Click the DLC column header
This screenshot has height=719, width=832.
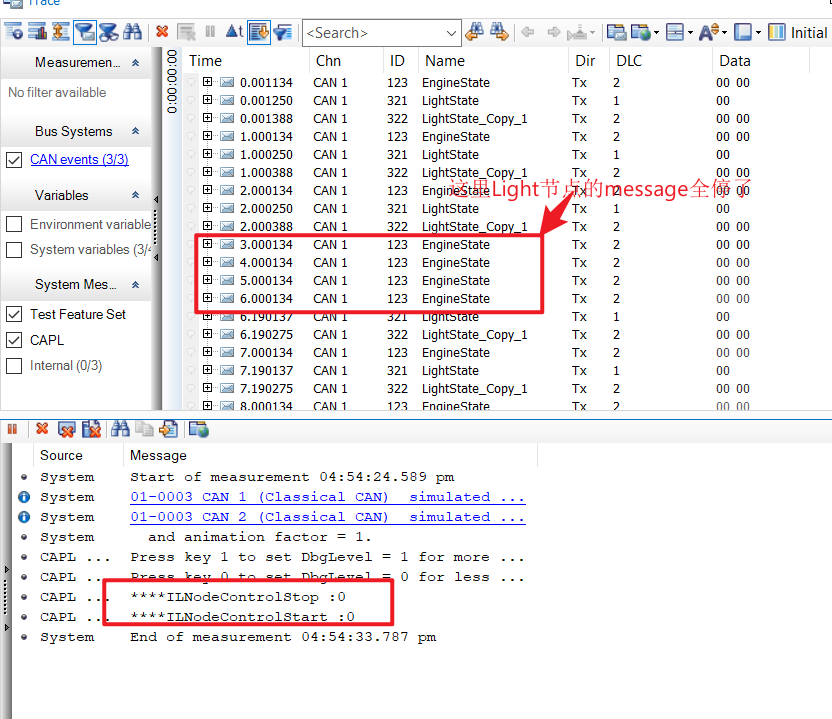click(629, 61)
